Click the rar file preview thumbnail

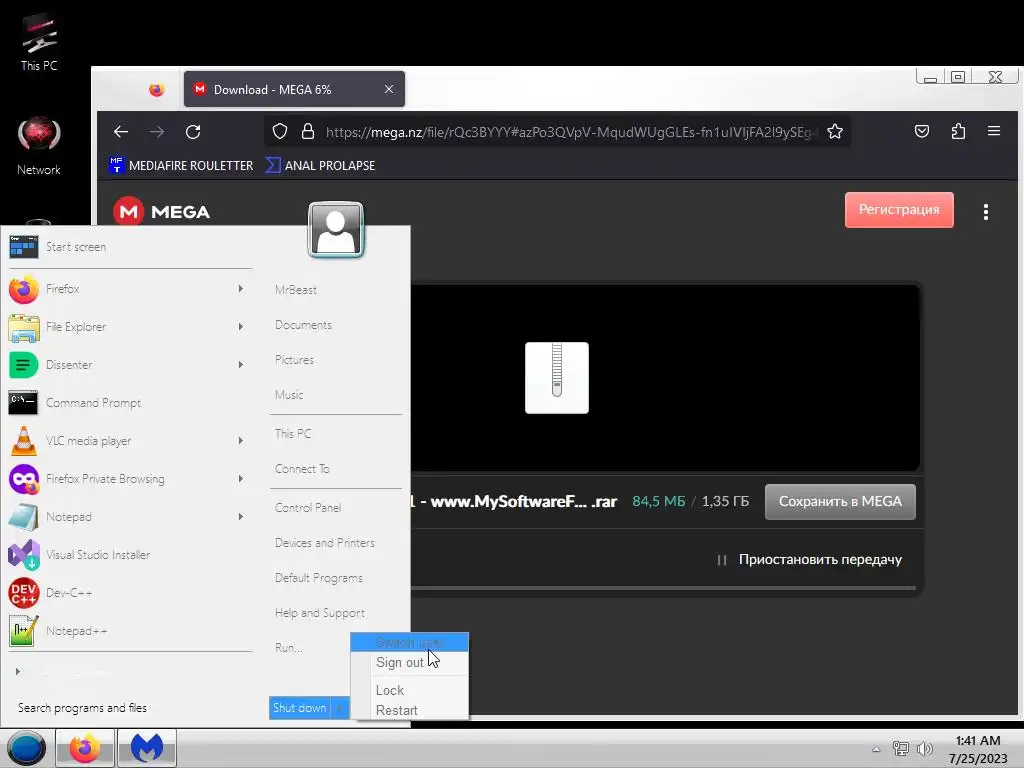556,377
